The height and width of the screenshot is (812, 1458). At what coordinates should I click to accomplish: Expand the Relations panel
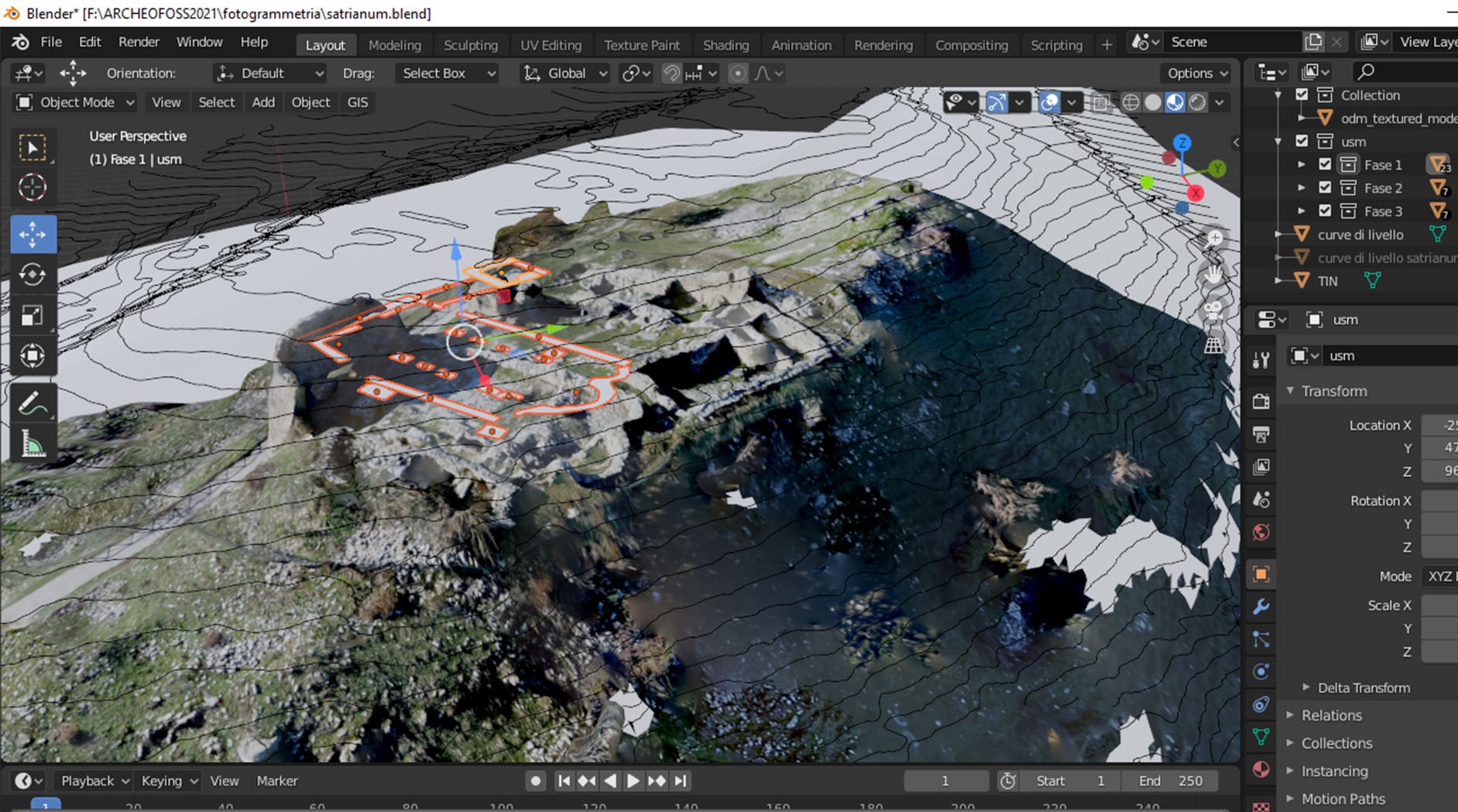tap(1331, 715)
